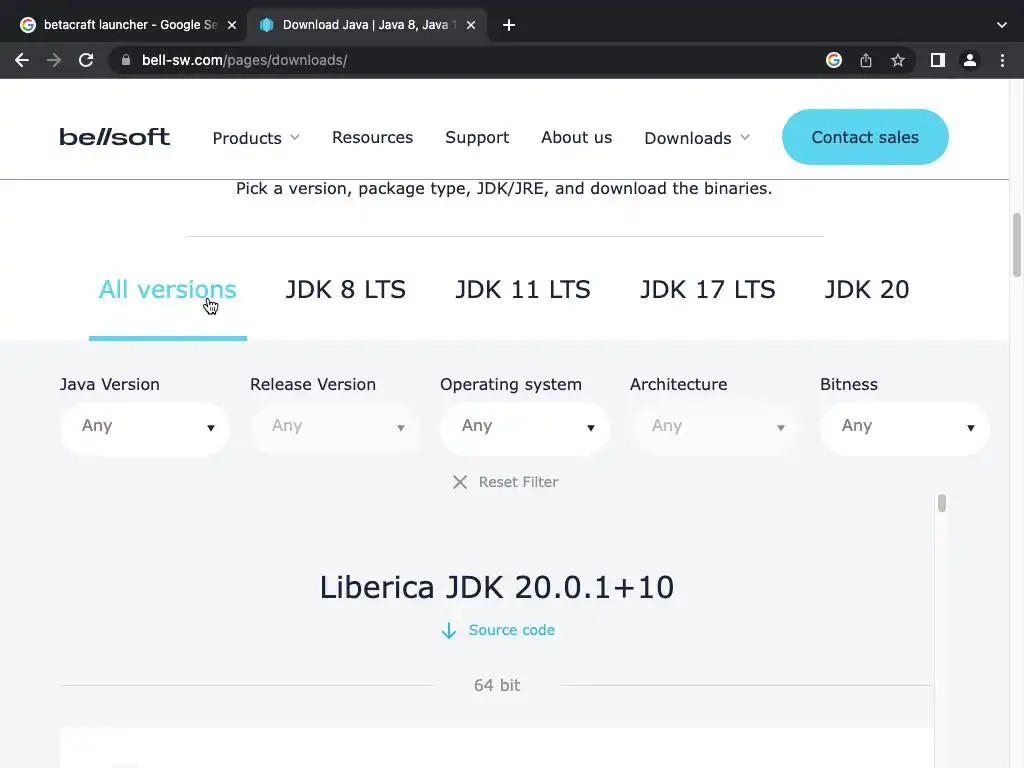Screen dimensions: 1024x768
Task: Click the browser page vertical scrollbar
Action: (x=1017, y=244)
